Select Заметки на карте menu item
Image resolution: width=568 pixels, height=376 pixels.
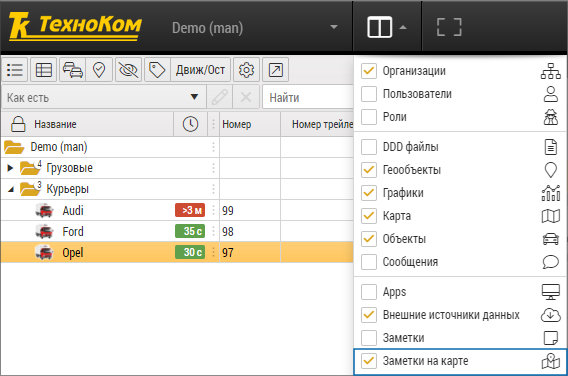point(460,361)
